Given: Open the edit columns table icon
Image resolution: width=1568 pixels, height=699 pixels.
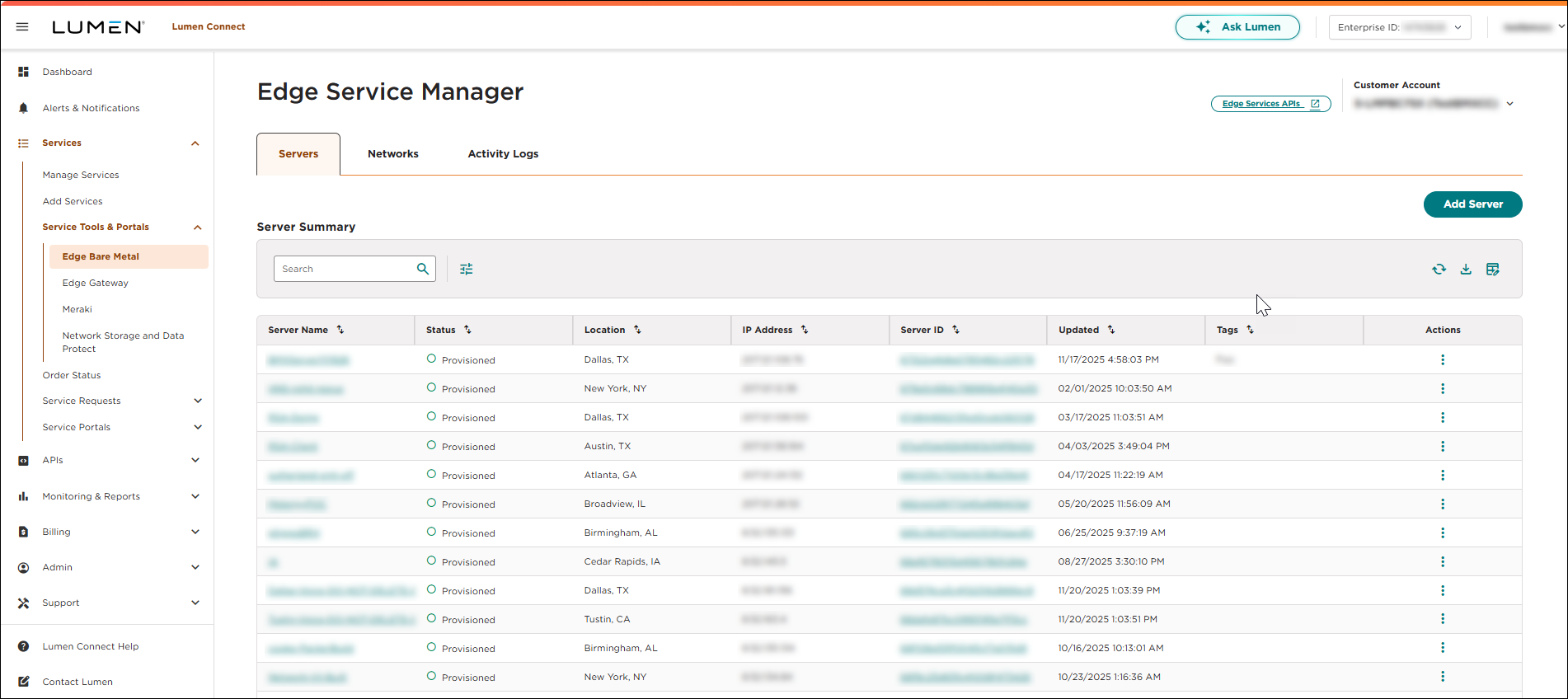Looking at the screenshot, I should (1492, 269).
